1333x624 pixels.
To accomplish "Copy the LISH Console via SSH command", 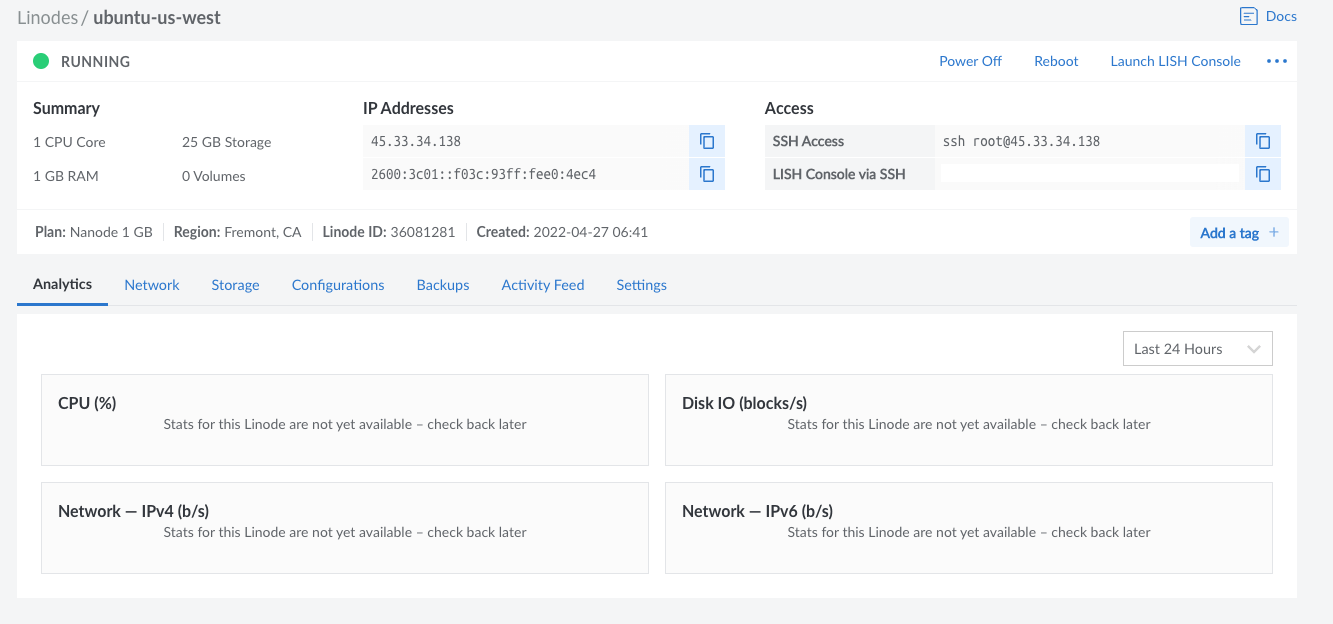I will (1263, 174).
